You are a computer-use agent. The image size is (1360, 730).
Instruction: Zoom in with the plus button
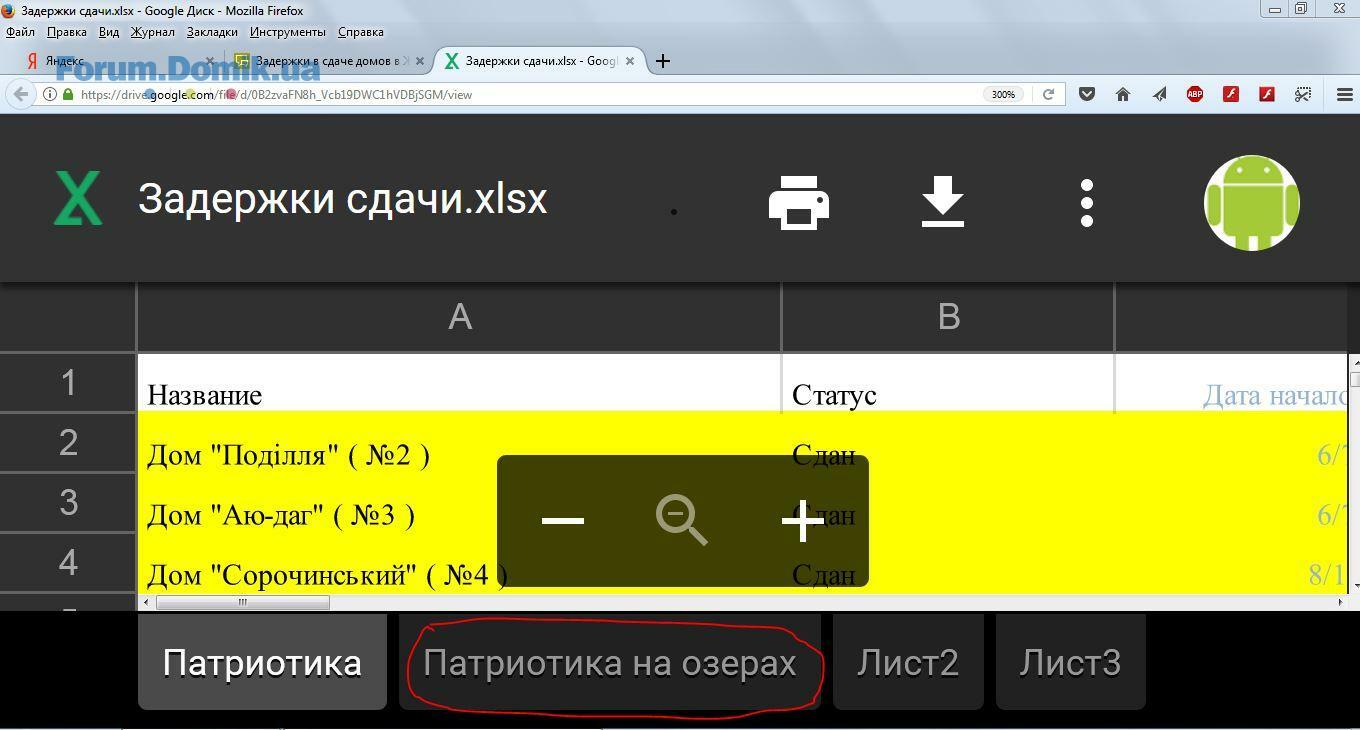[802, 521]
